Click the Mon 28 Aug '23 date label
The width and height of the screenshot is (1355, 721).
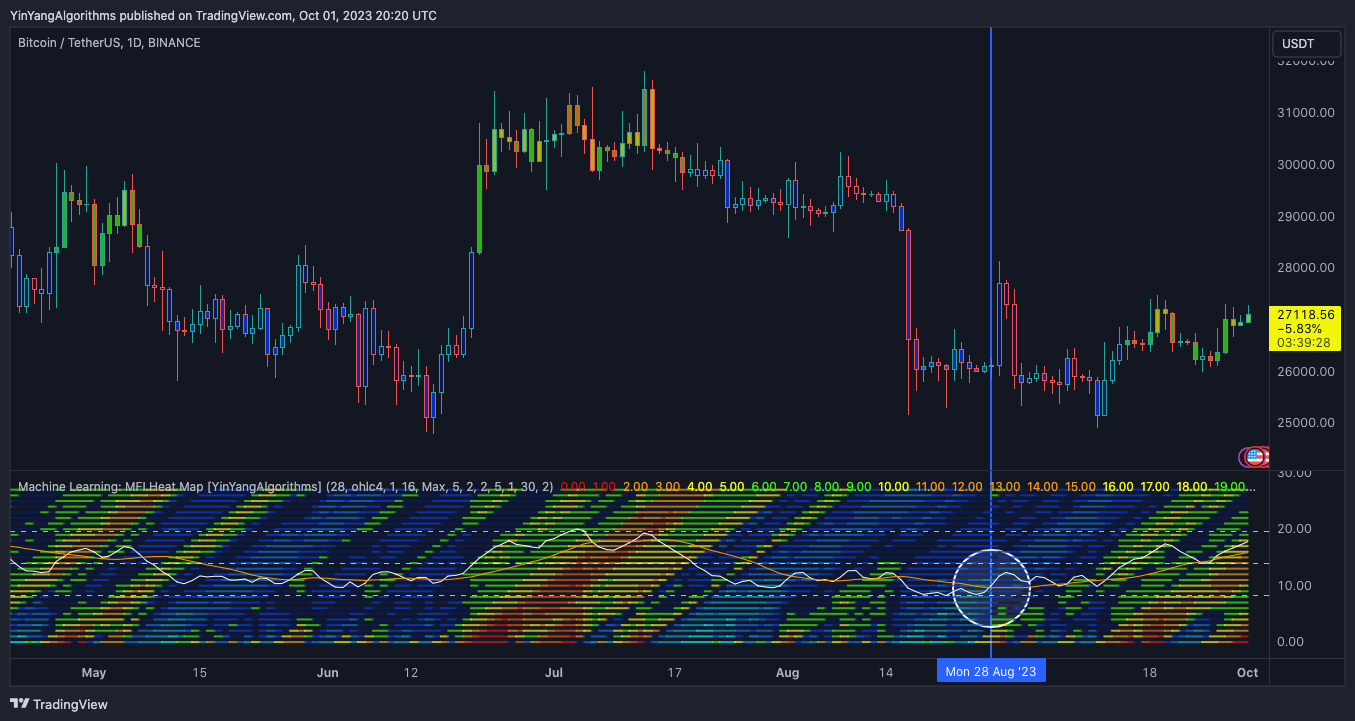(991, 672)
